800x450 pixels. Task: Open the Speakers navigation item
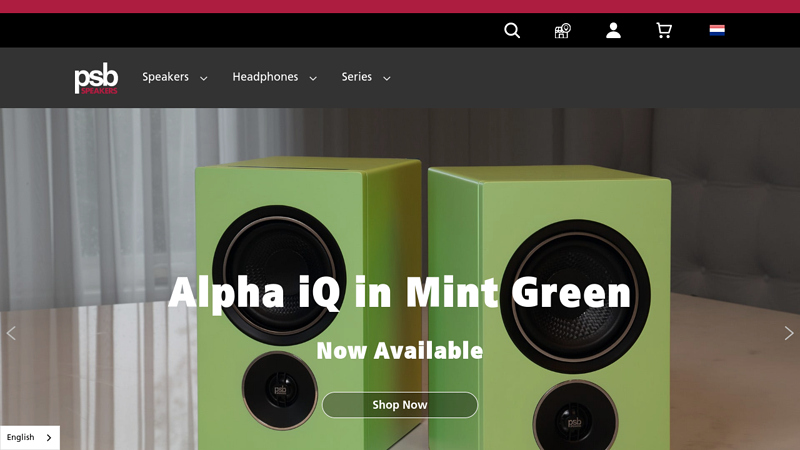tap(165, 77)
